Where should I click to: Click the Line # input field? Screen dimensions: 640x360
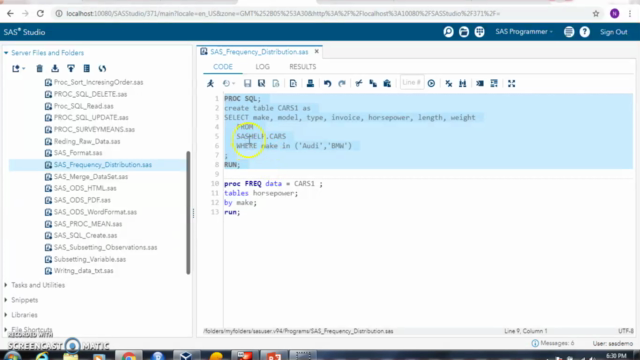pos(411,83)
